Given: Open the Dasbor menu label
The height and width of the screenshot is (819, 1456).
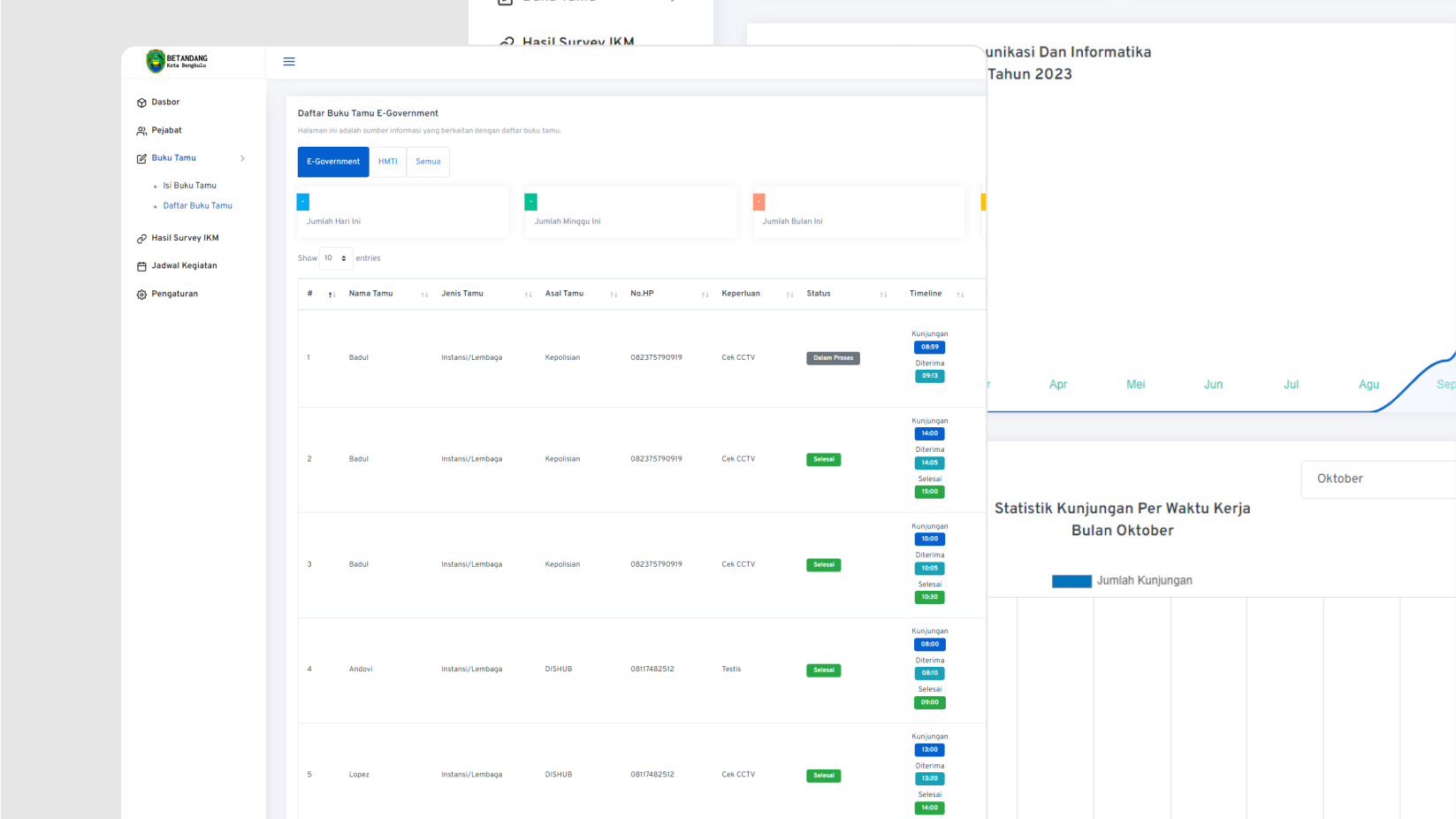Looking at the screenshot, I should (165, 103).
